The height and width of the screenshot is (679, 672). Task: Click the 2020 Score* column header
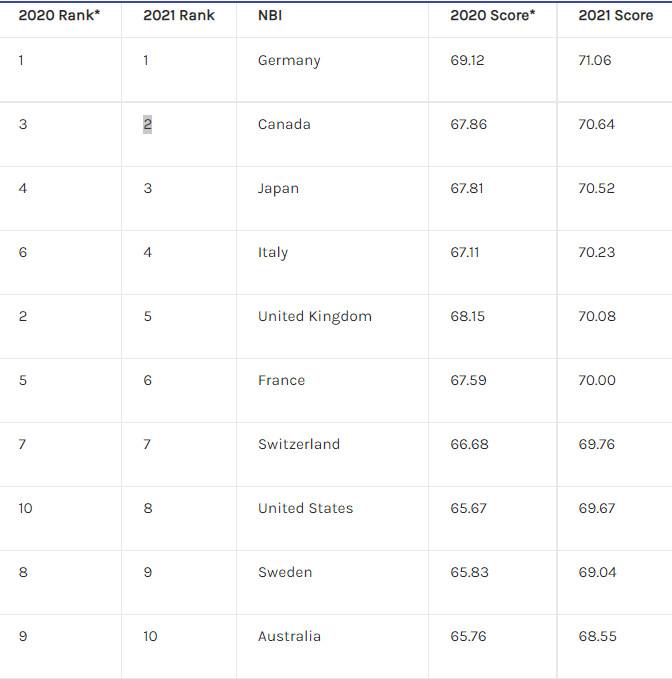[493, 15]
